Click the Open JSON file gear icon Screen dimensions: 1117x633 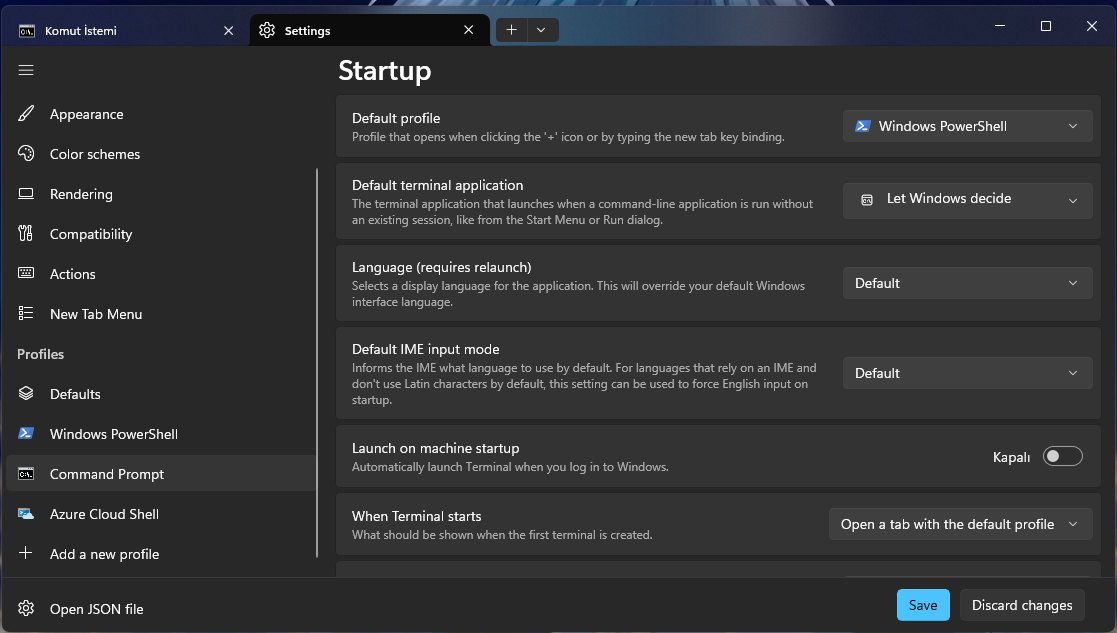26,608
